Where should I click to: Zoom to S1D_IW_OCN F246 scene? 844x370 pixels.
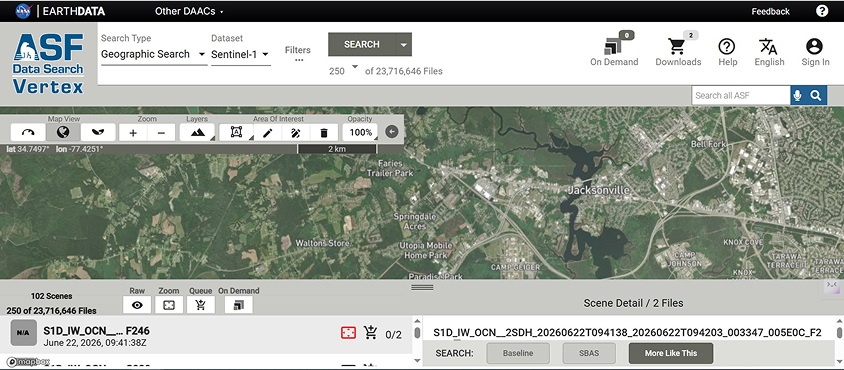348,333
